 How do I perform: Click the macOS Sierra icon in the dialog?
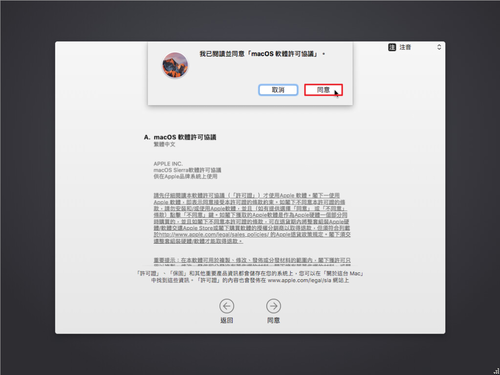coord(175,65)
